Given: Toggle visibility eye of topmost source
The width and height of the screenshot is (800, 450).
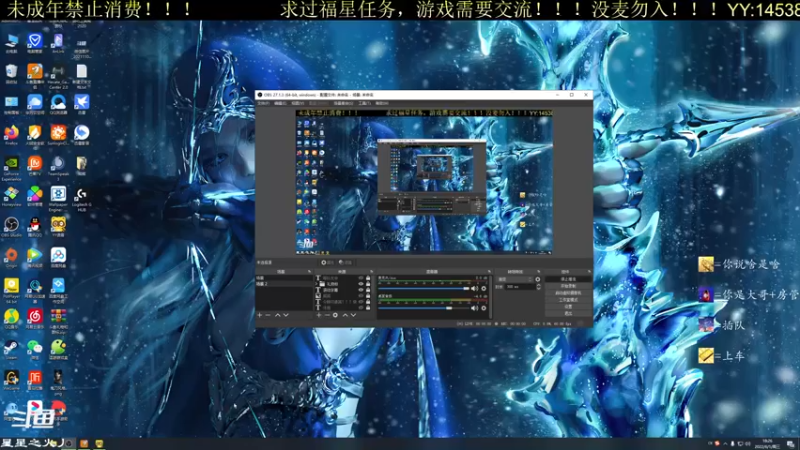Looking at the screenshot, I should click(361, 278).
